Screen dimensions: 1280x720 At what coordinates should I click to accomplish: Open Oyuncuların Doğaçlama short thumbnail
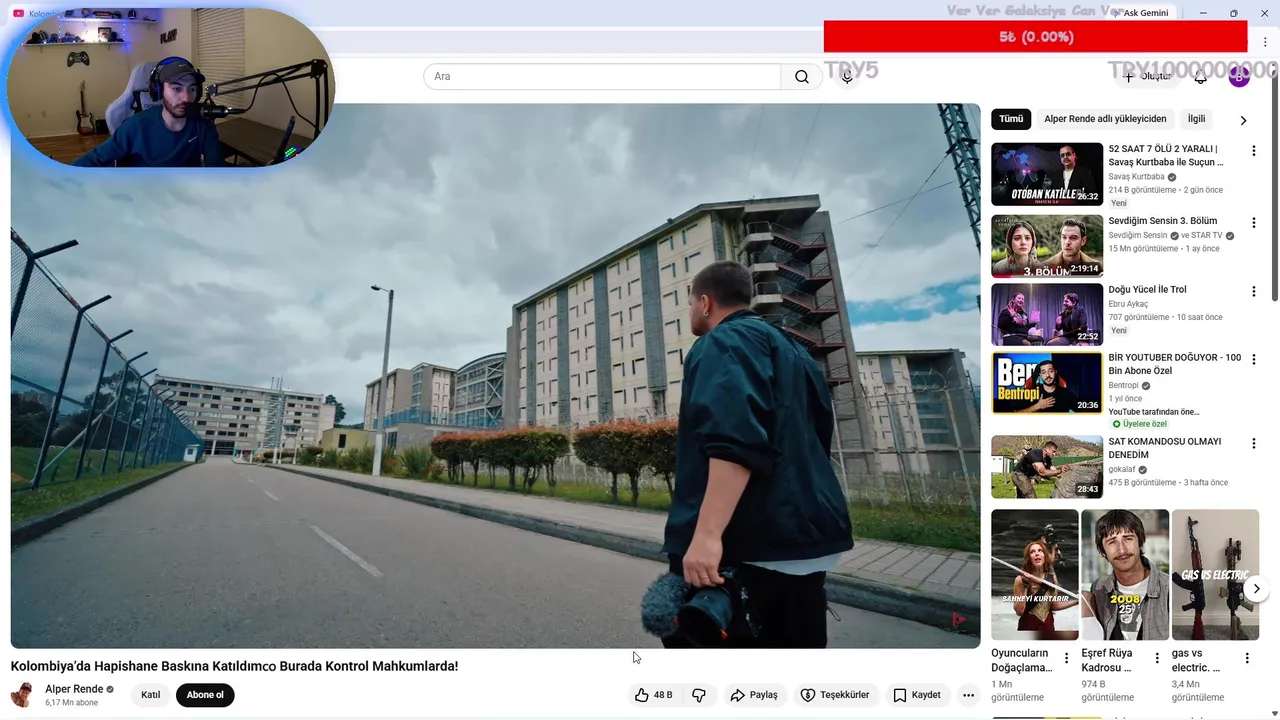(1035, 575)
